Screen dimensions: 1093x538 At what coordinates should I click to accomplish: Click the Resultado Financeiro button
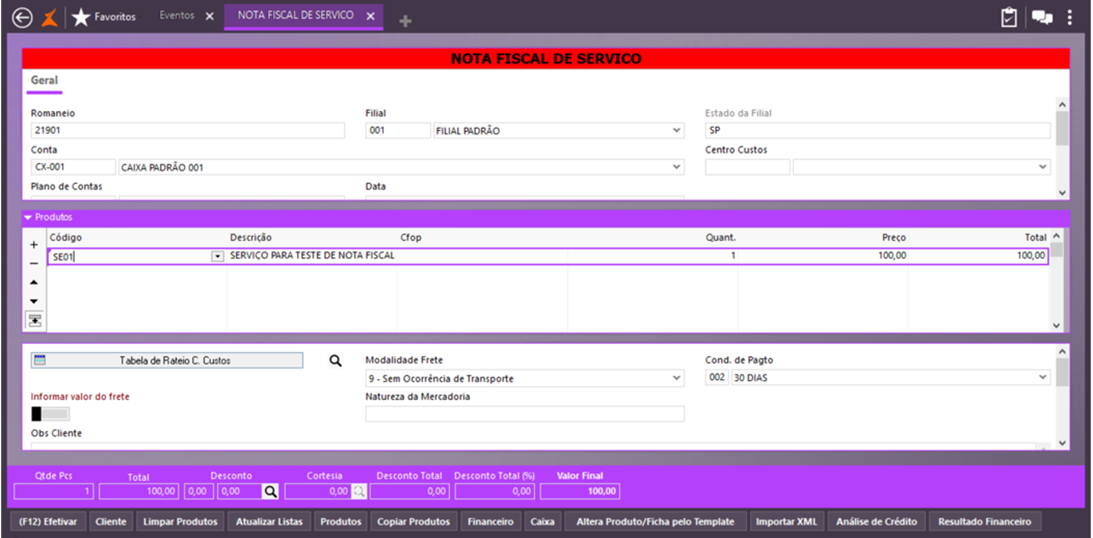(984, 521)
